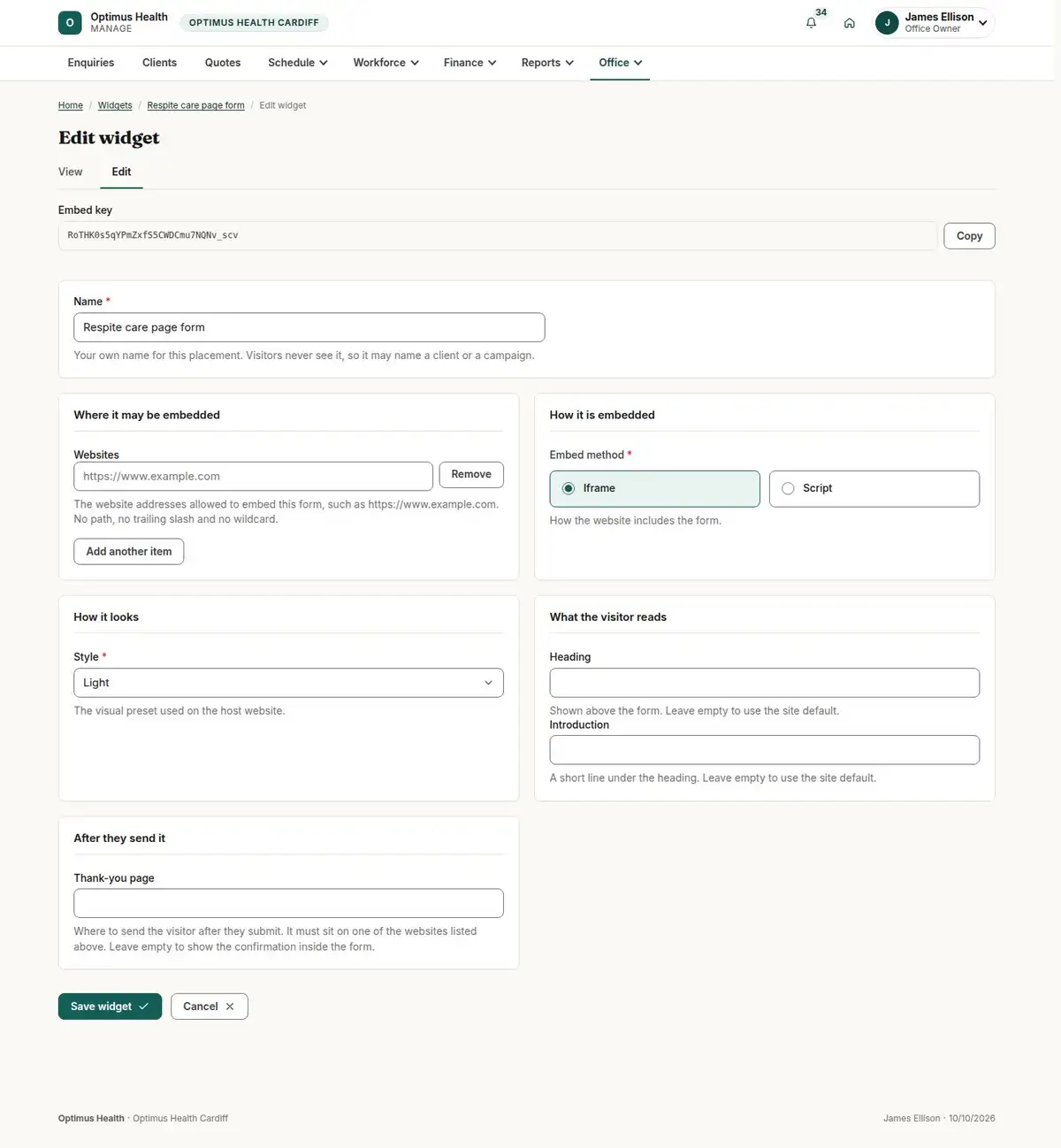Expand the Finance menu
This screenshot has width=1061, height=1148.
(x=469, y=63)
